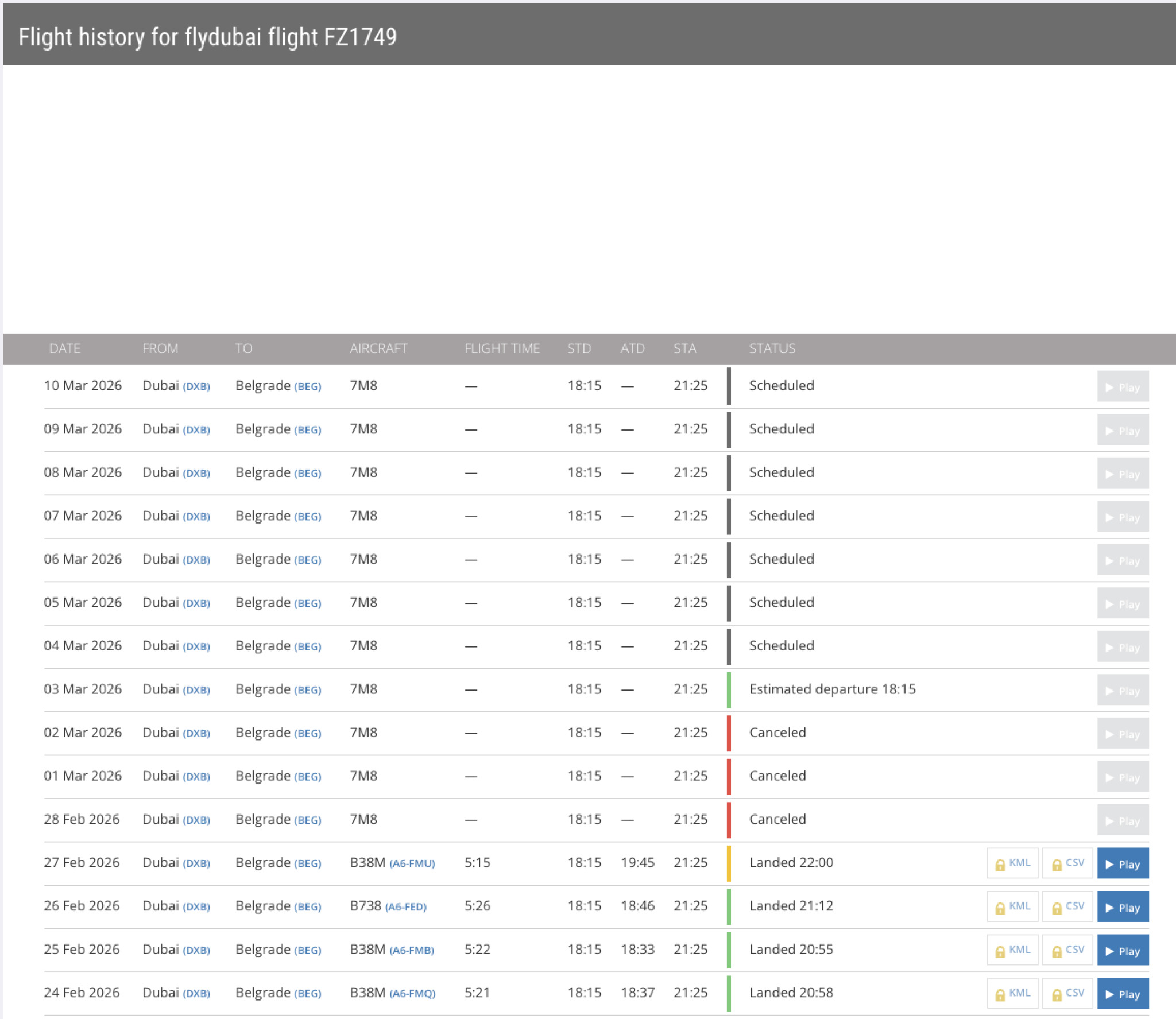Play the 24 Feb 2026 flight
Image resolution: width=1176 pixels, height=1019 pixels.
click(1122, 994)
